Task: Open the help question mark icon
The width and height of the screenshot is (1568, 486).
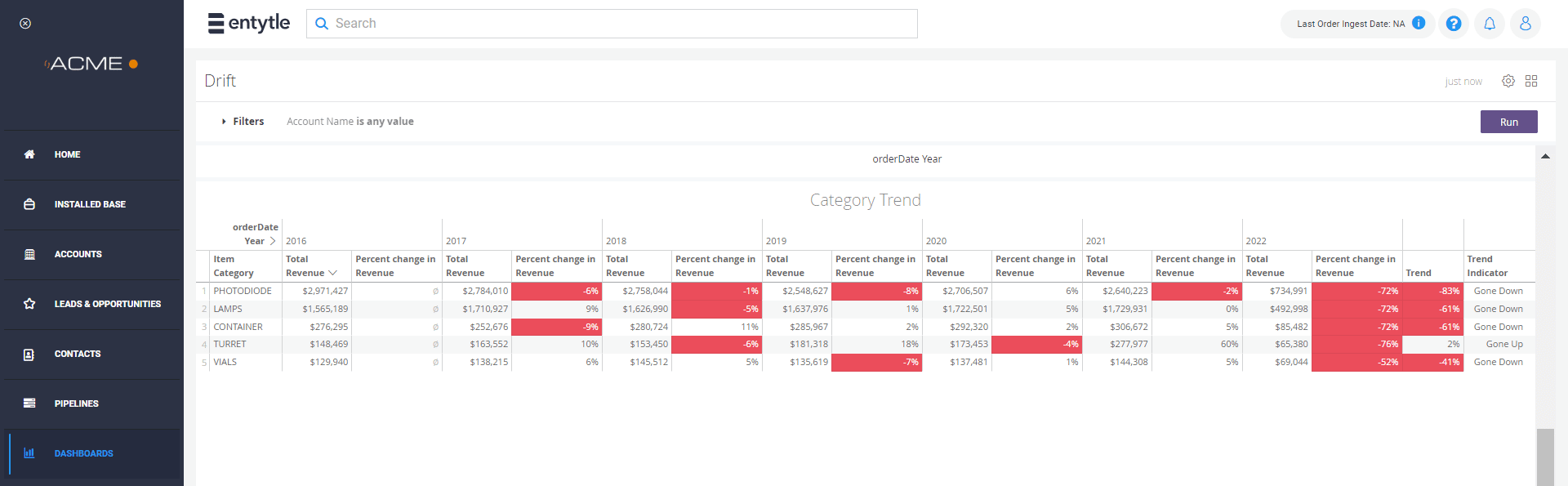Action: [x=1454, y=24]
